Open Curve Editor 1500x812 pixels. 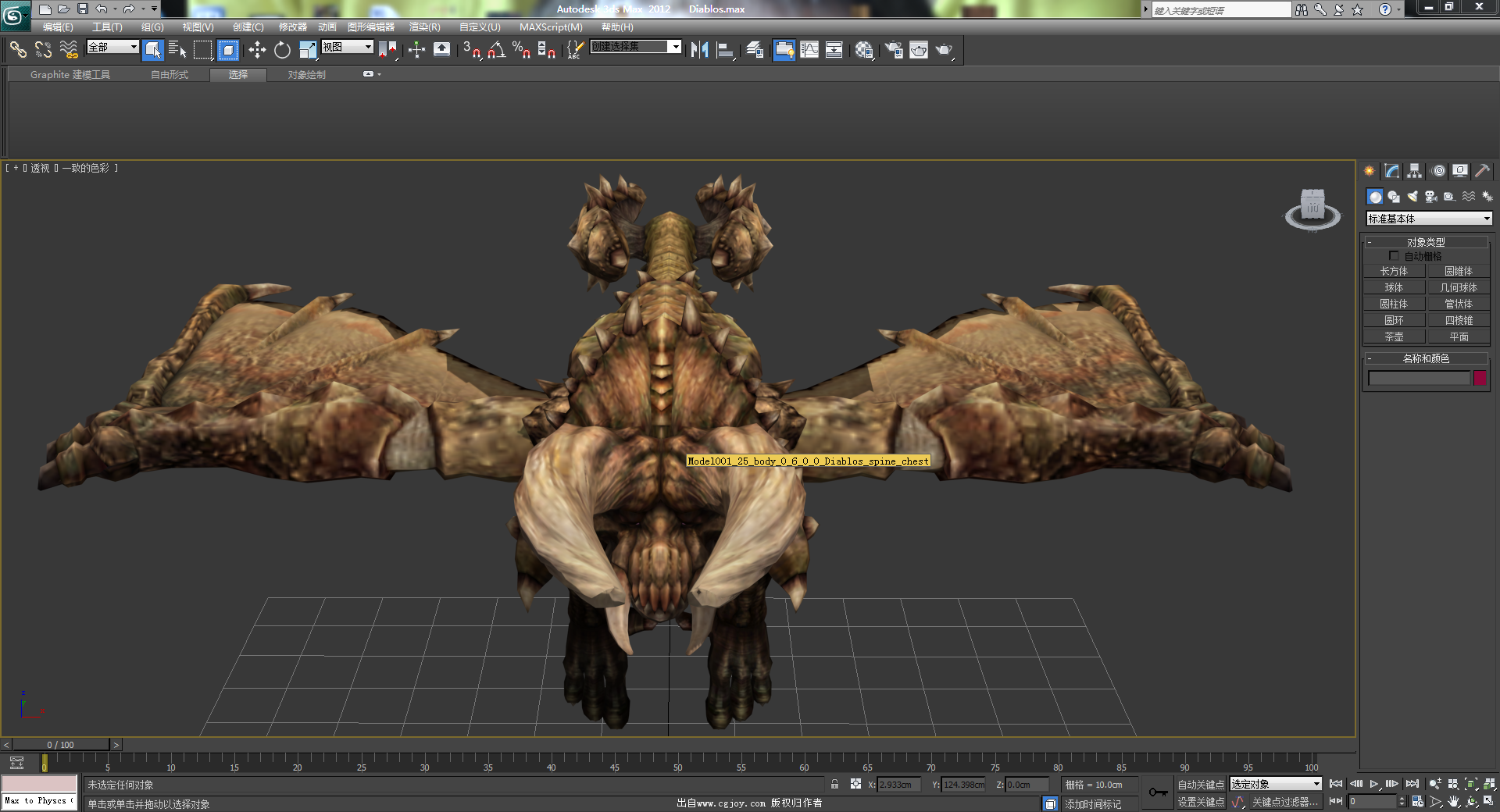click(809, 50)
